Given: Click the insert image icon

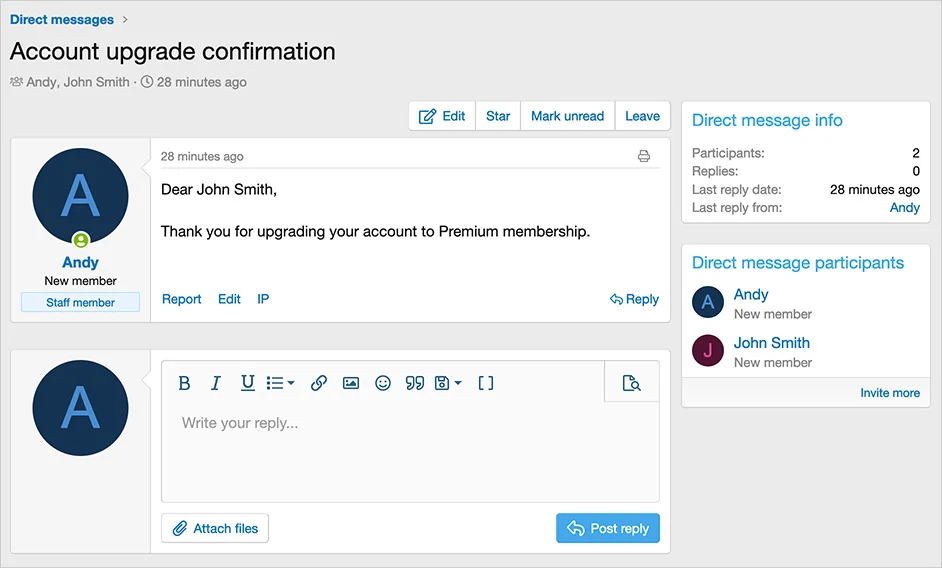Looking at the screenshot, I should 351,383.
